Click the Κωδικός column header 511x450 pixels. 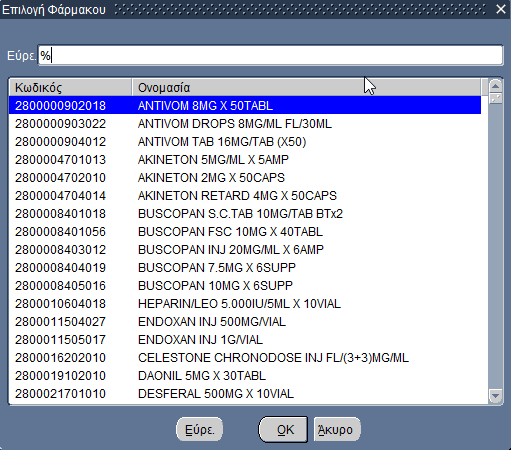(x=70, y=88)
